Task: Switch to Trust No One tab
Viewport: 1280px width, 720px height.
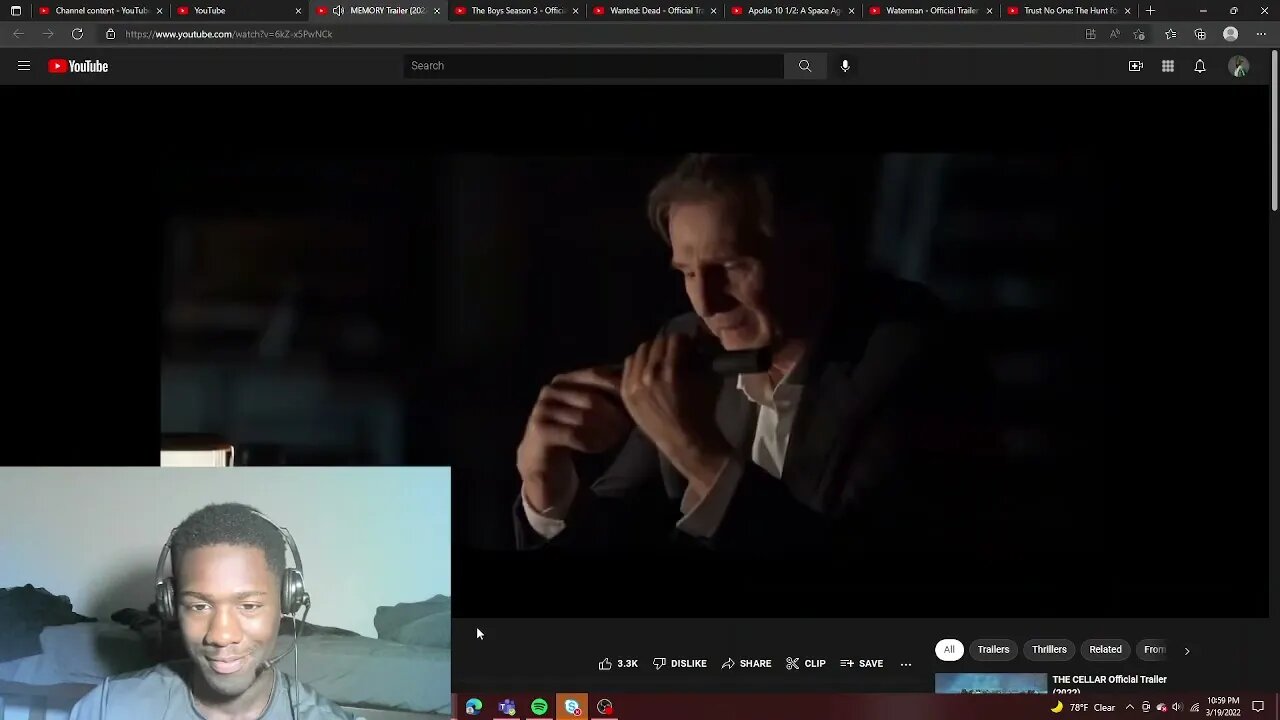Action: coord(1069,11)
